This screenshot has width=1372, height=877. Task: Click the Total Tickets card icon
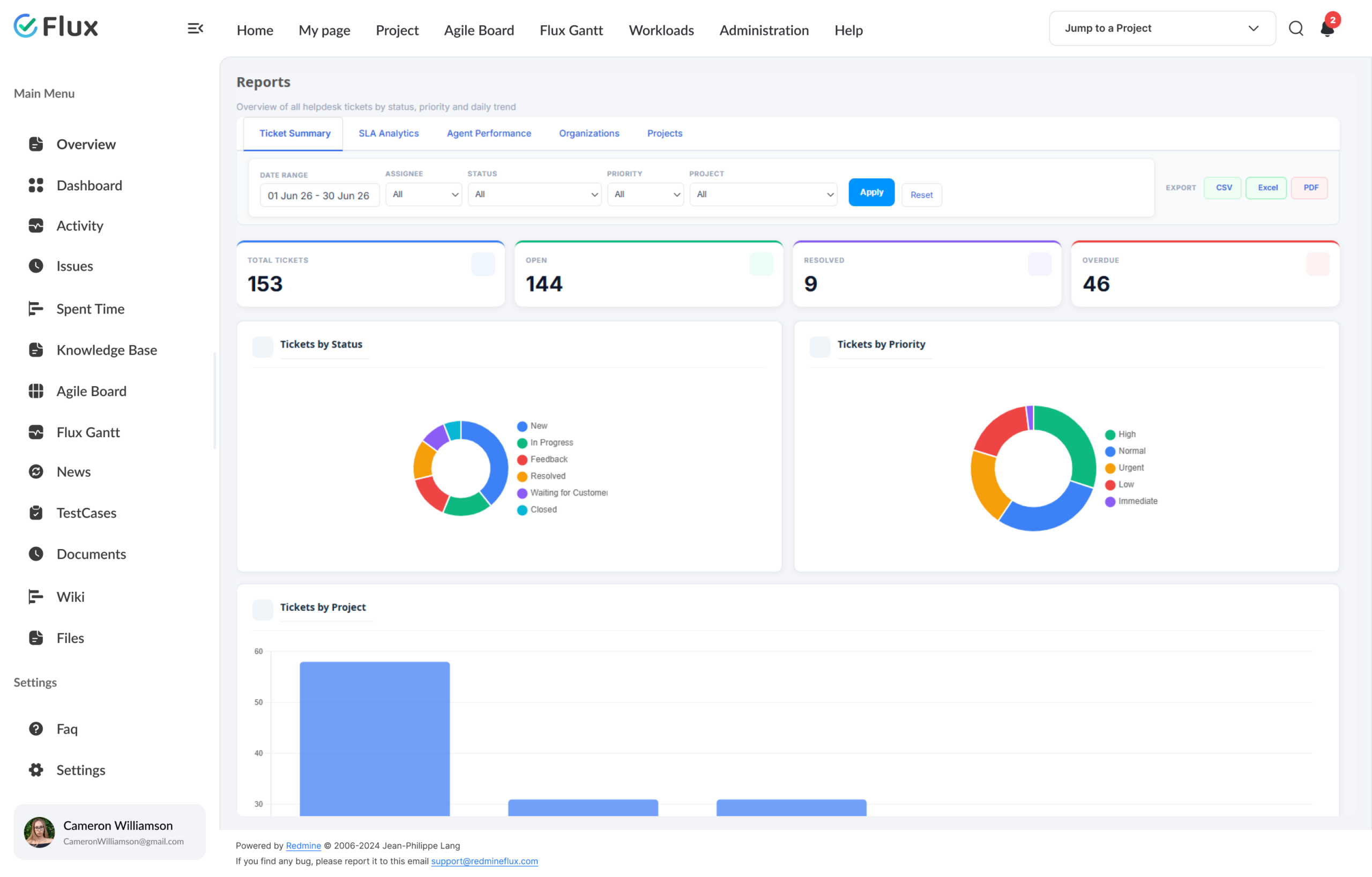coord(483,264)
